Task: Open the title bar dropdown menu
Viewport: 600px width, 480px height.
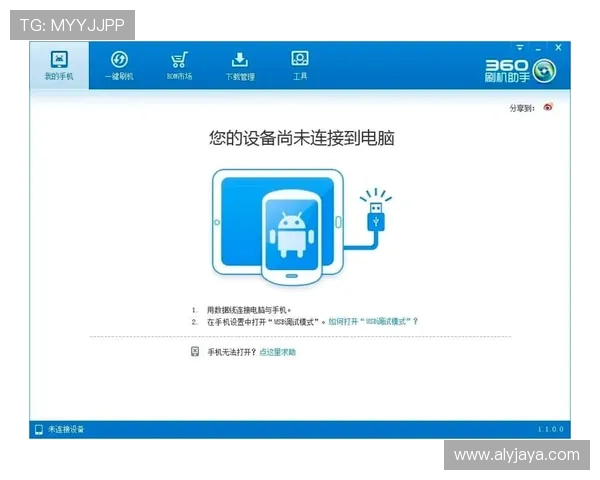Action: (x=520, y=47)
